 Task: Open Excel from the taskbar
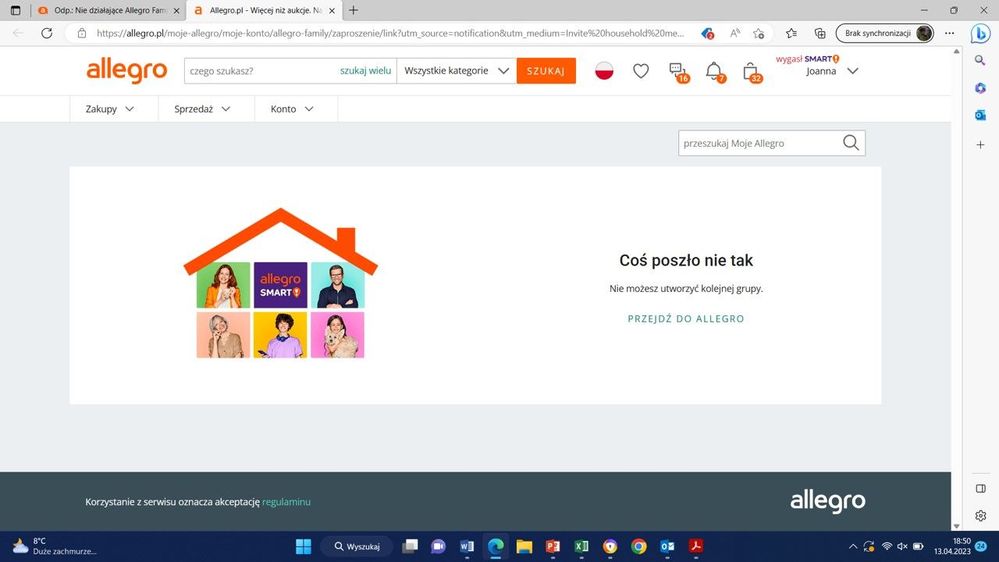(581, 546)
